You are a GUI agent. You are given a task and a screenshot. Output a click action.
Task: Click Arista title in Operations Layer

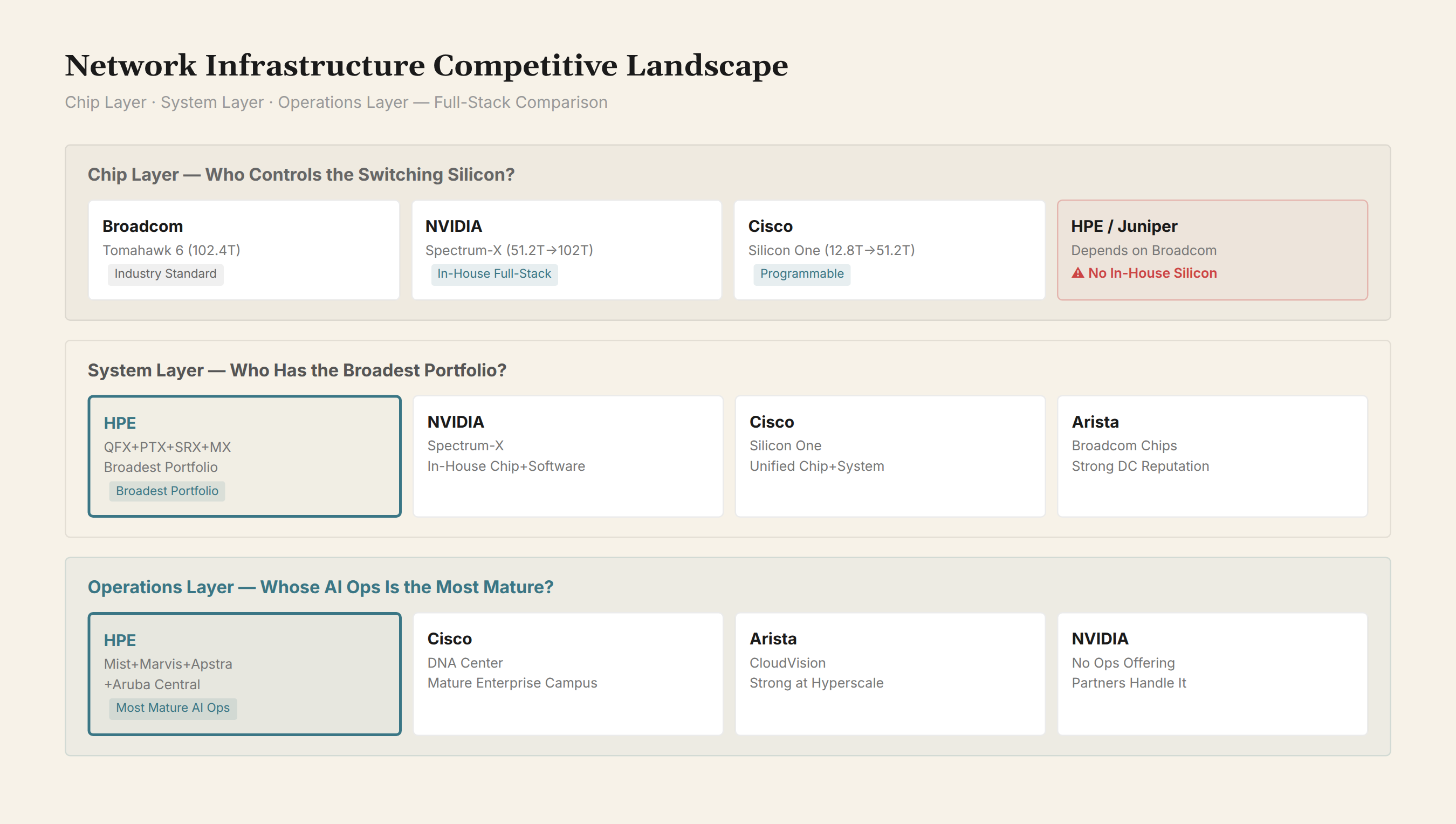(773, 639)
